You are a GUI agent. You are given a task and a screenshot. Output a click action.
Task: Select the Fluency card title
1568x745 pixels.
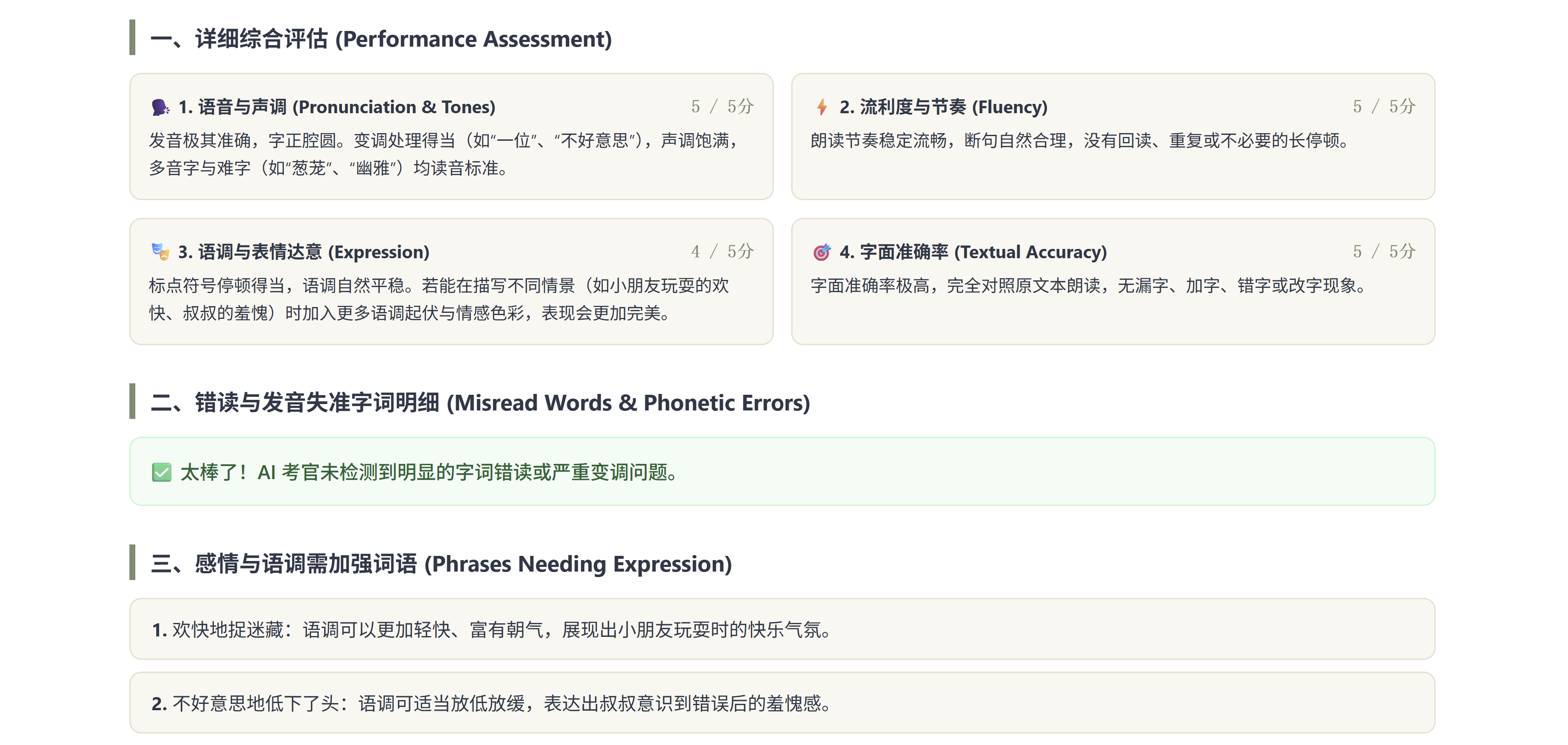pos(944,107)
